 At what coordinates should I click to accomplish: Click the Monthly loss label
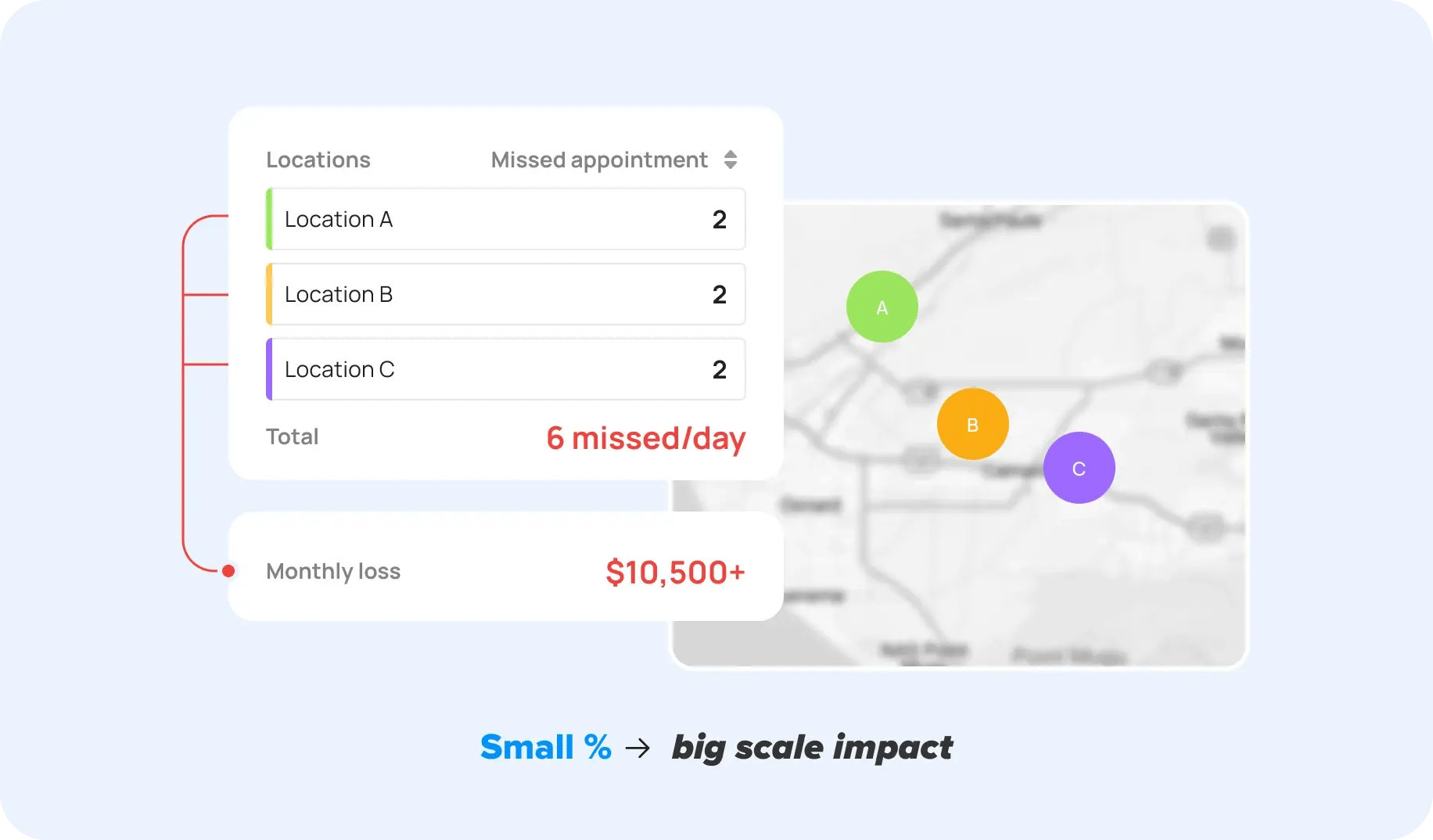coord(333,572)
